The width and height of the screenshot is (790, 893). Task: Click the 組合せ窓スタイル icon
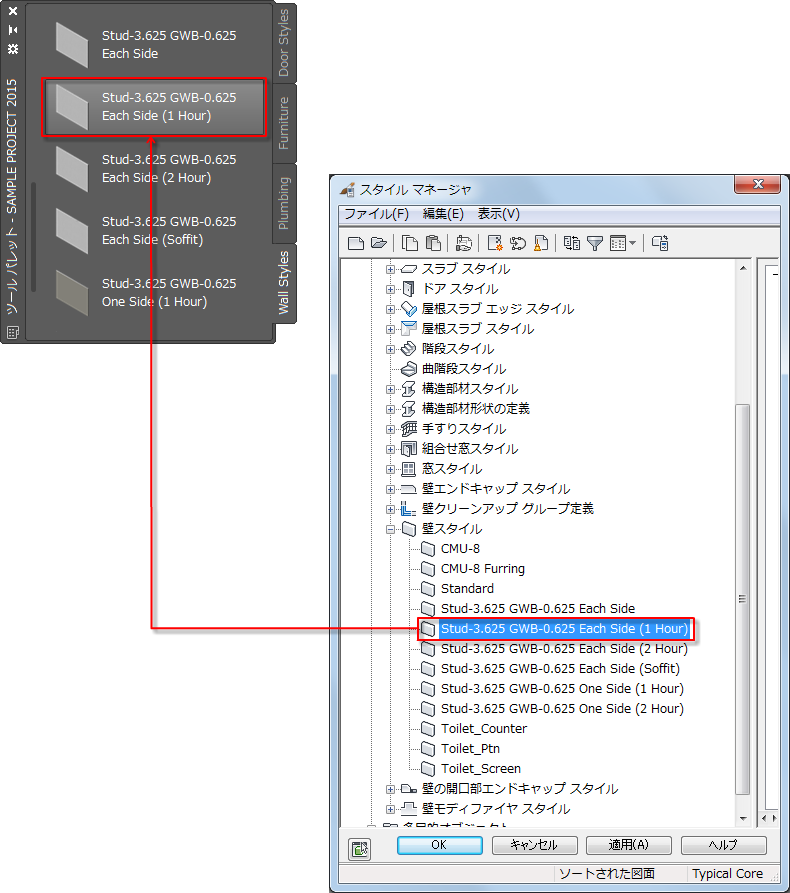[x=408, y=449]
